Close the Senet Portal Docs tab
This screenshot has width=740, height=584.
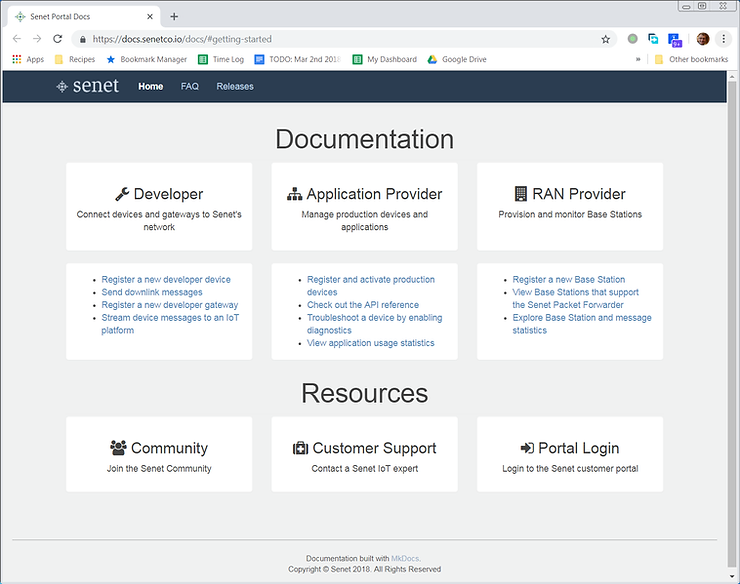pyautogui.click(x=150, y=17)
